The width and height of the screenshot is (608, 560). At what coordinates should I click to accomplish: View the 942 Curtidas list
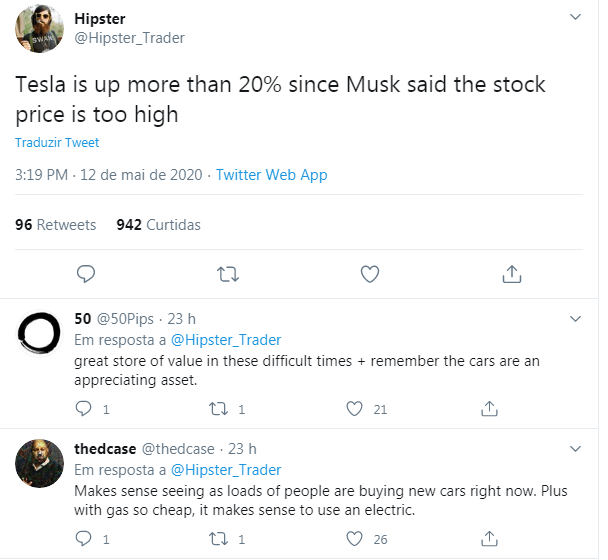[158, 225]
